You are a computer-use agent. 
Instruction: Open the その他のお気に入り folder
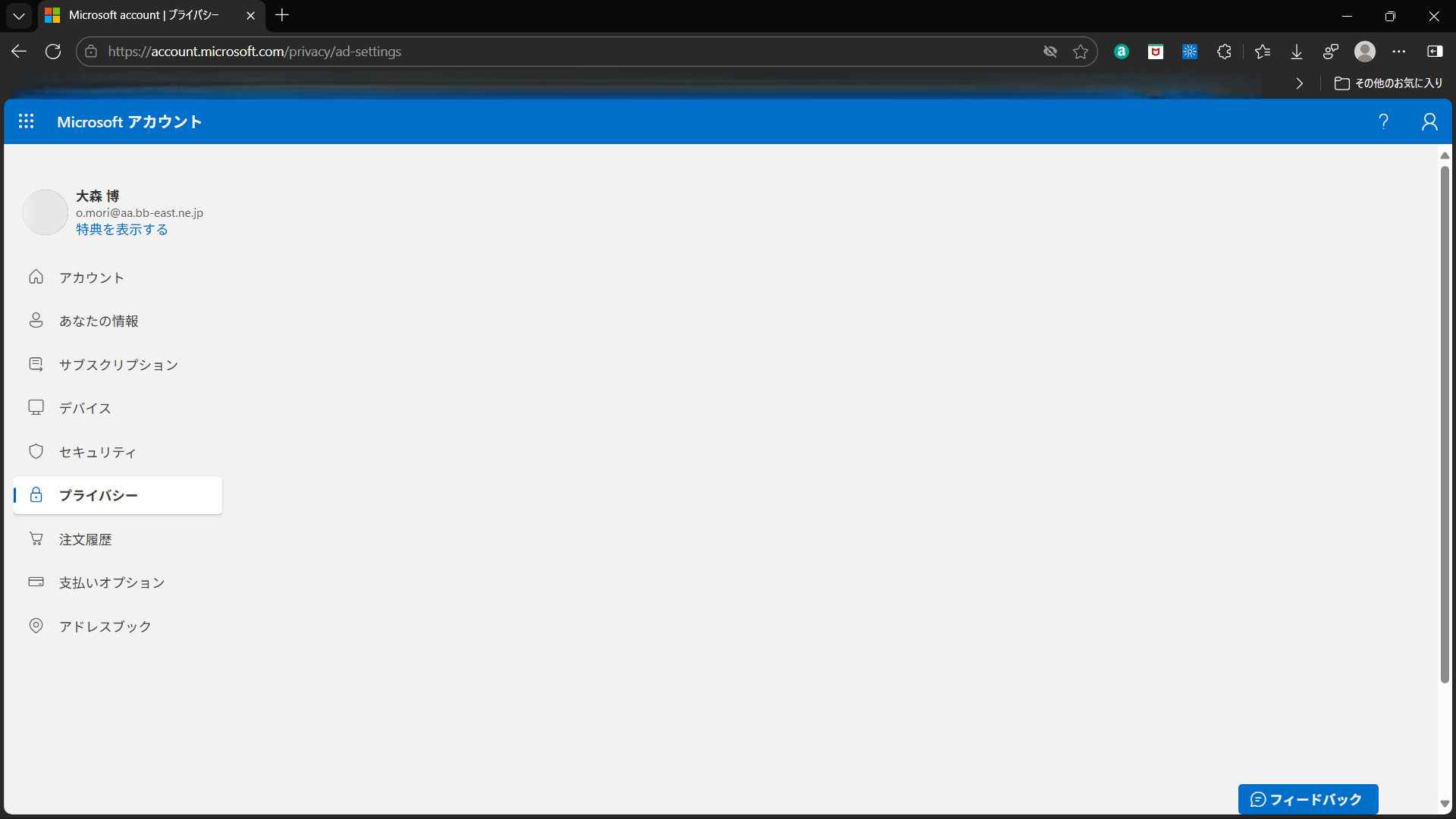click(x=1389, y=83)
